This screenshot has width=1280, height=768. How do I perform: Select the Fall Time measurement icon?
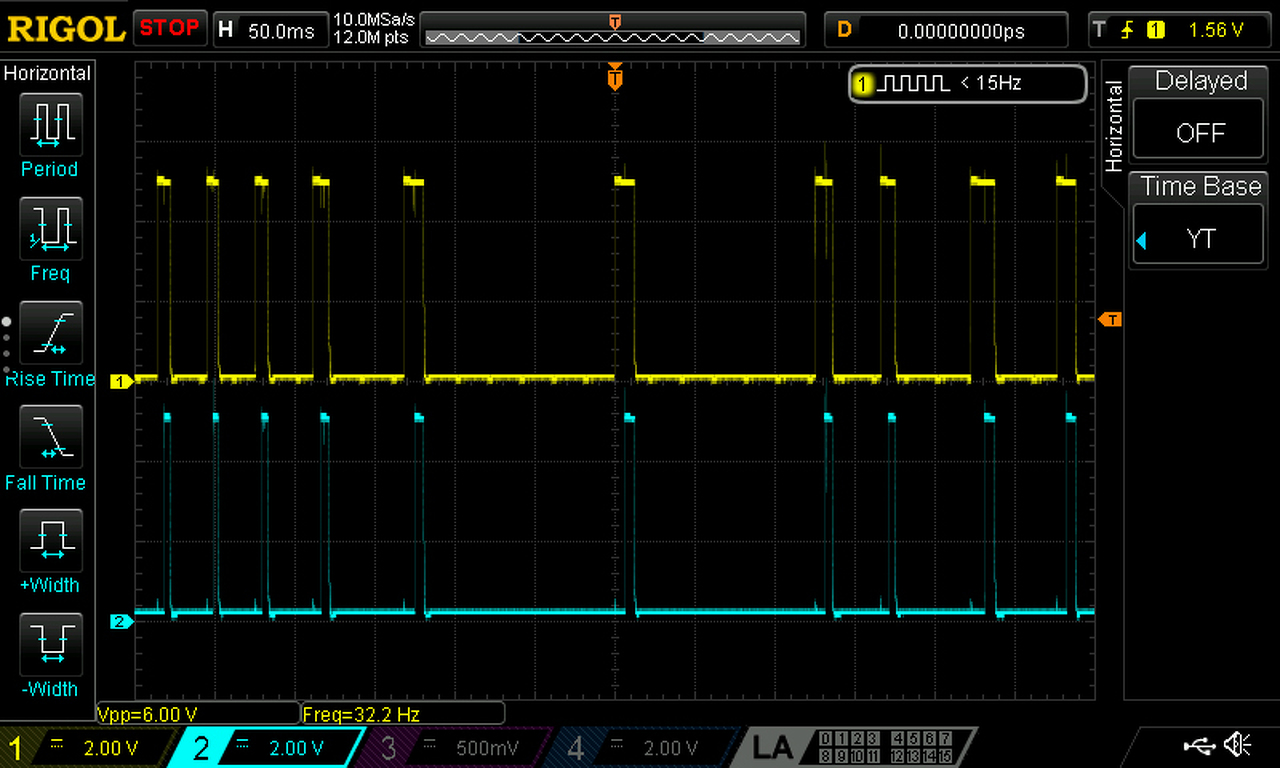[50, 437]
